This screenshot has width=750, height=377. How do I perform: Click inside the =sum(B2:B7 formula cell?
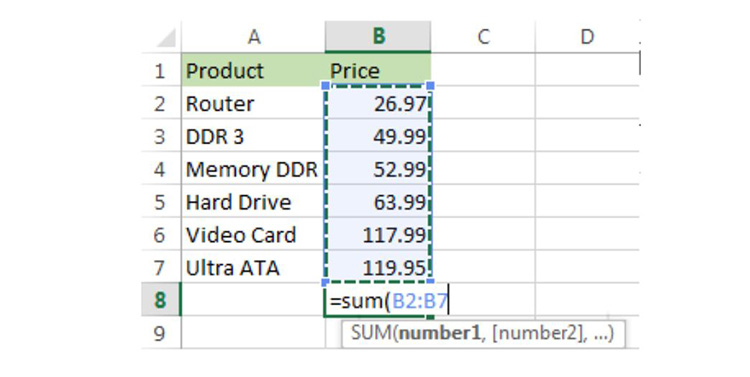(378, 300)
